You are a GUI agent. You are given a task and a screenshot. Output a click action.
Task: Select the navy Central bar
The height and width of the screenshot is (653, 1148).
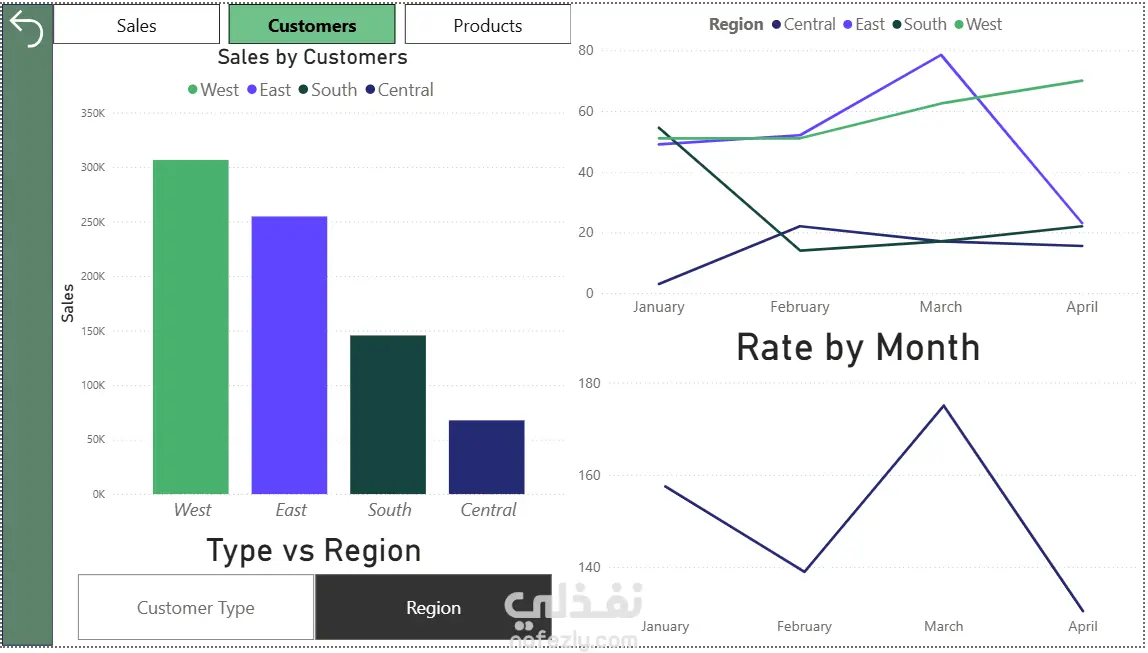tap(487, 457)
